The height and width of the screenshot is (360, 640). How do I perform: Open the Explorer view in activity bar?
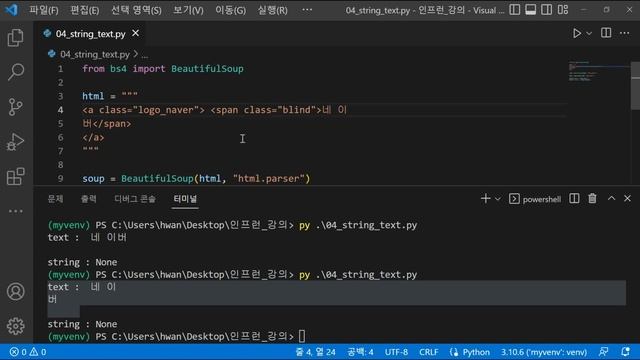[16, 38]
